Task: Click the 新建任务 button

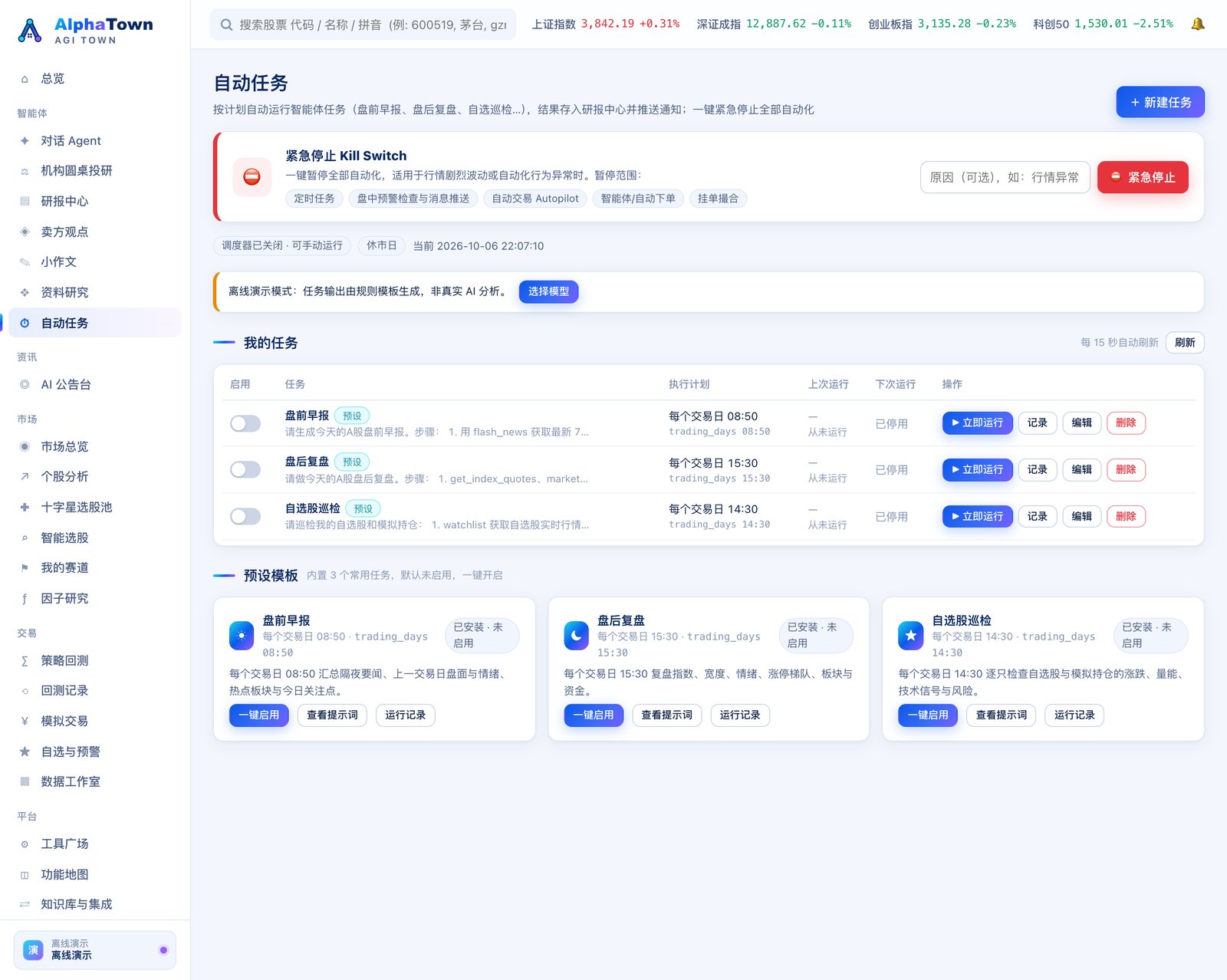Action: [1160, 102]
